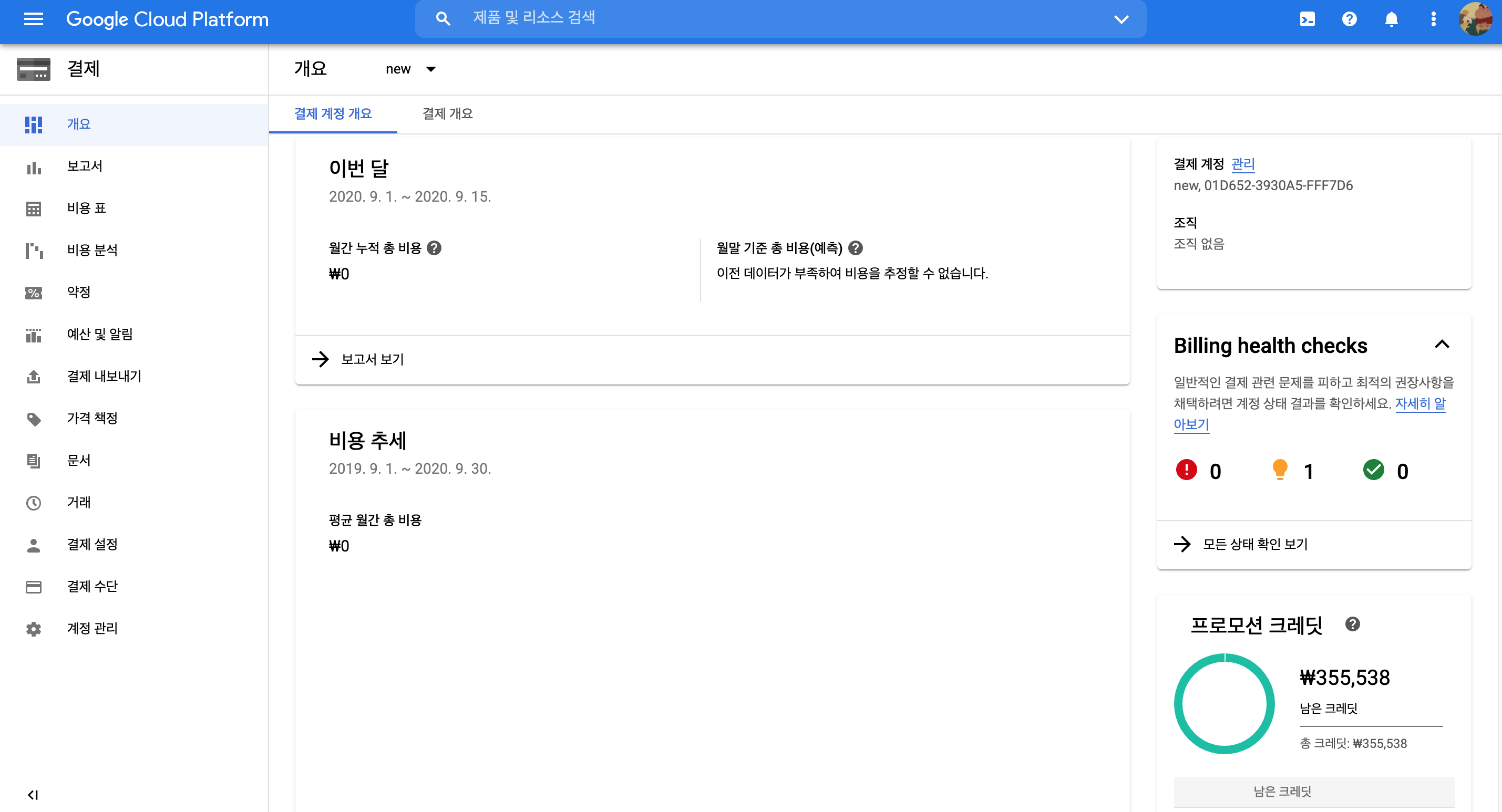Click the 남은 크레딧 button at bottom
1502x812 pixels.
1314,792
